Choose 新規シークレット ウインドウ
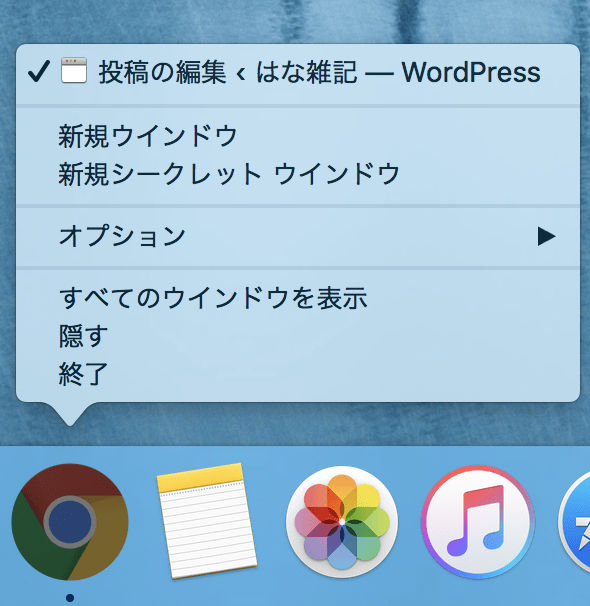 [x=298, y=174]
